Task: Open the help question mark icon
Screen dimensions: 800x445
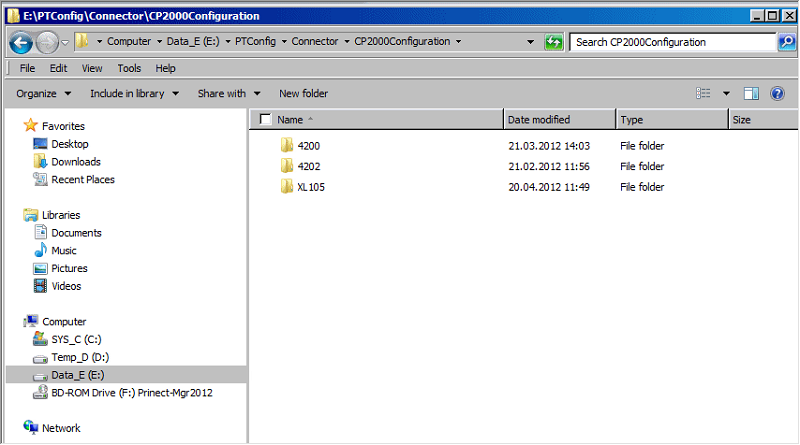Action: [x=778, y=93]
